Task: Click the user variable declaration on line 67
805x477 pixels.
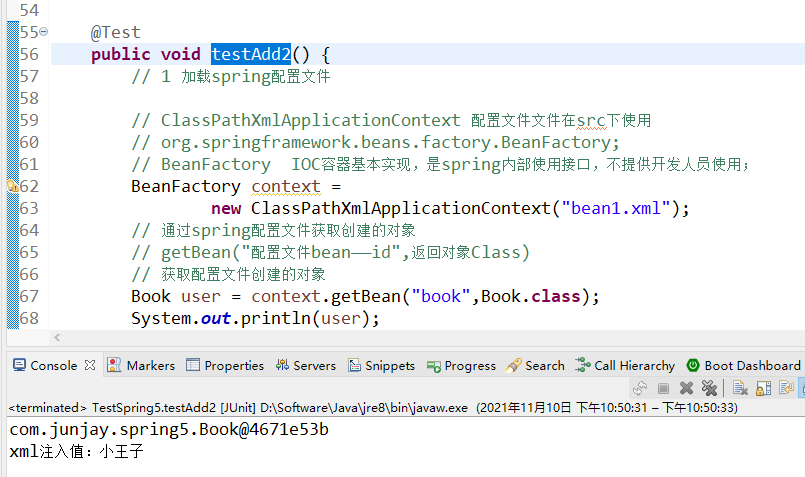Action: [x=201, y=296]
